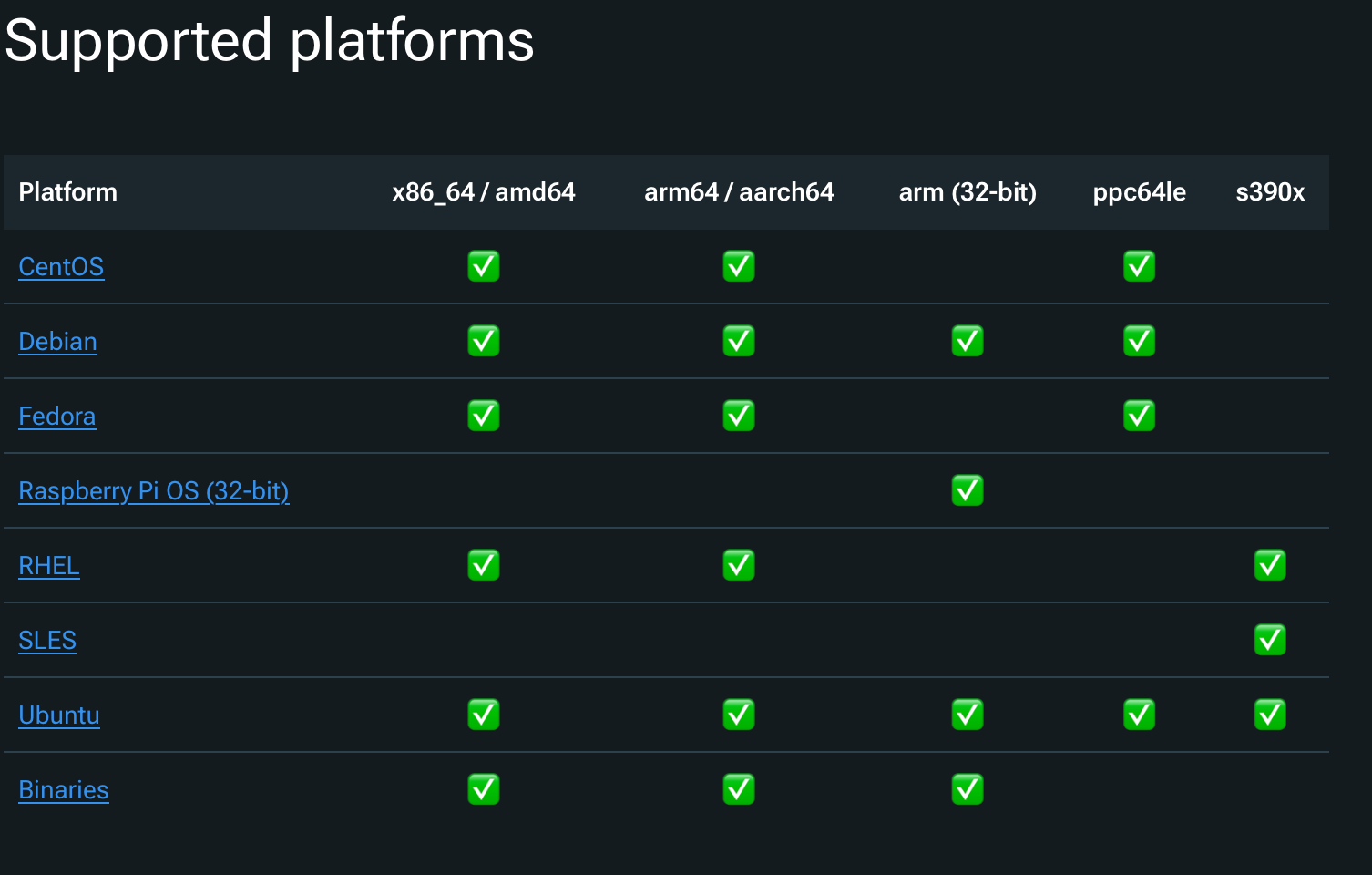
Task: Open Raspberry Pi OS (32-bit) link
Action: click(153, 491)
